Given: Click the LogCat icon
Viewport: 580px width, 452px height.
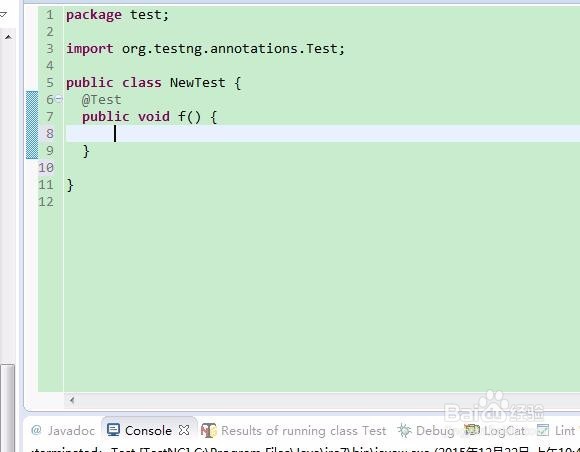Looking at the screenshot, I should click(472, 430).
